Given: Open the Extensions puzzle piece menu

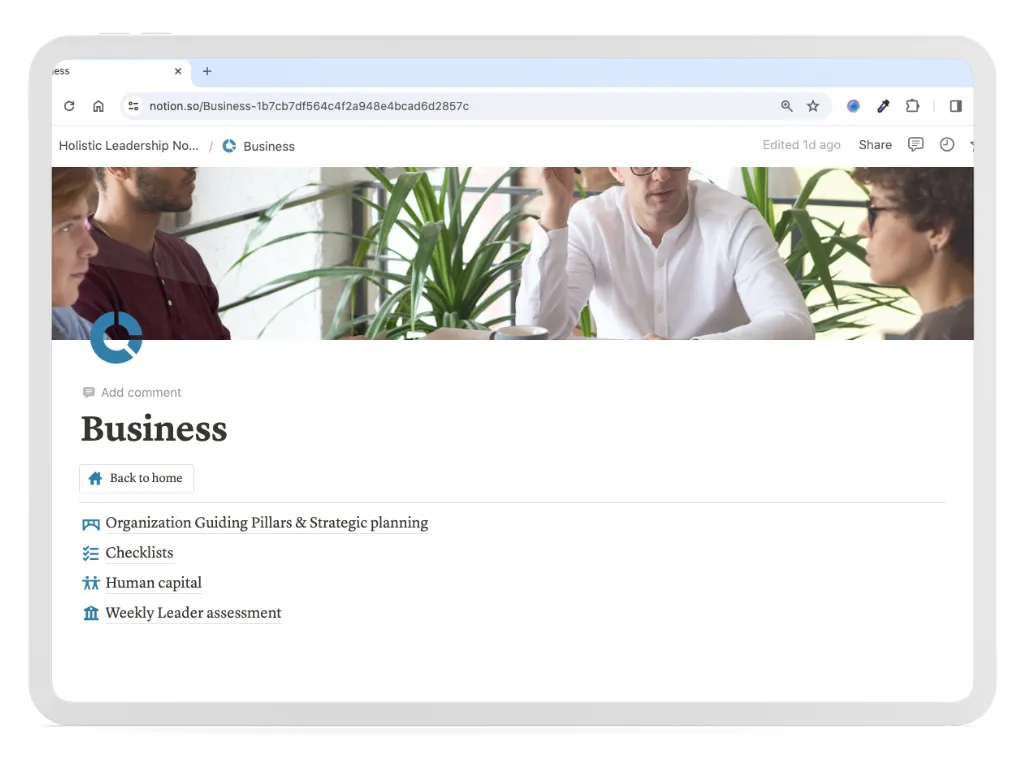Looking at the screenshot, I should tap(912, 106).
